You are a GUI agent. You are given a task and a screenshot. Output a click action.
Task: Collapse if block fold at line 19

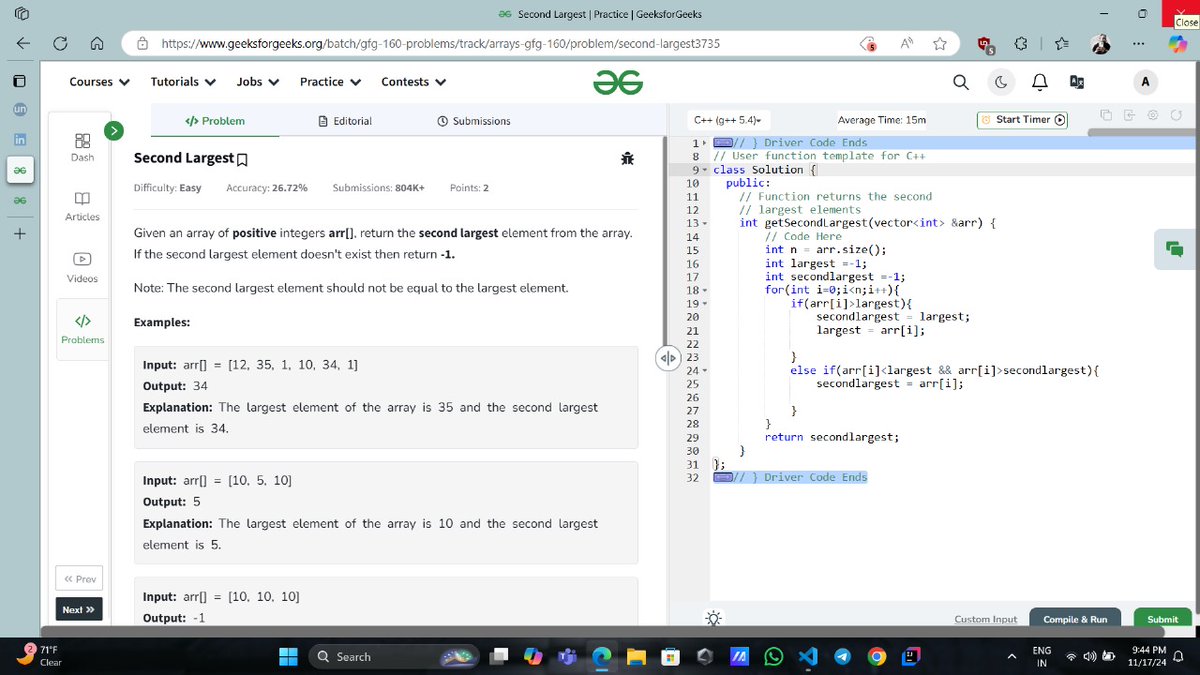click(706, 303)
